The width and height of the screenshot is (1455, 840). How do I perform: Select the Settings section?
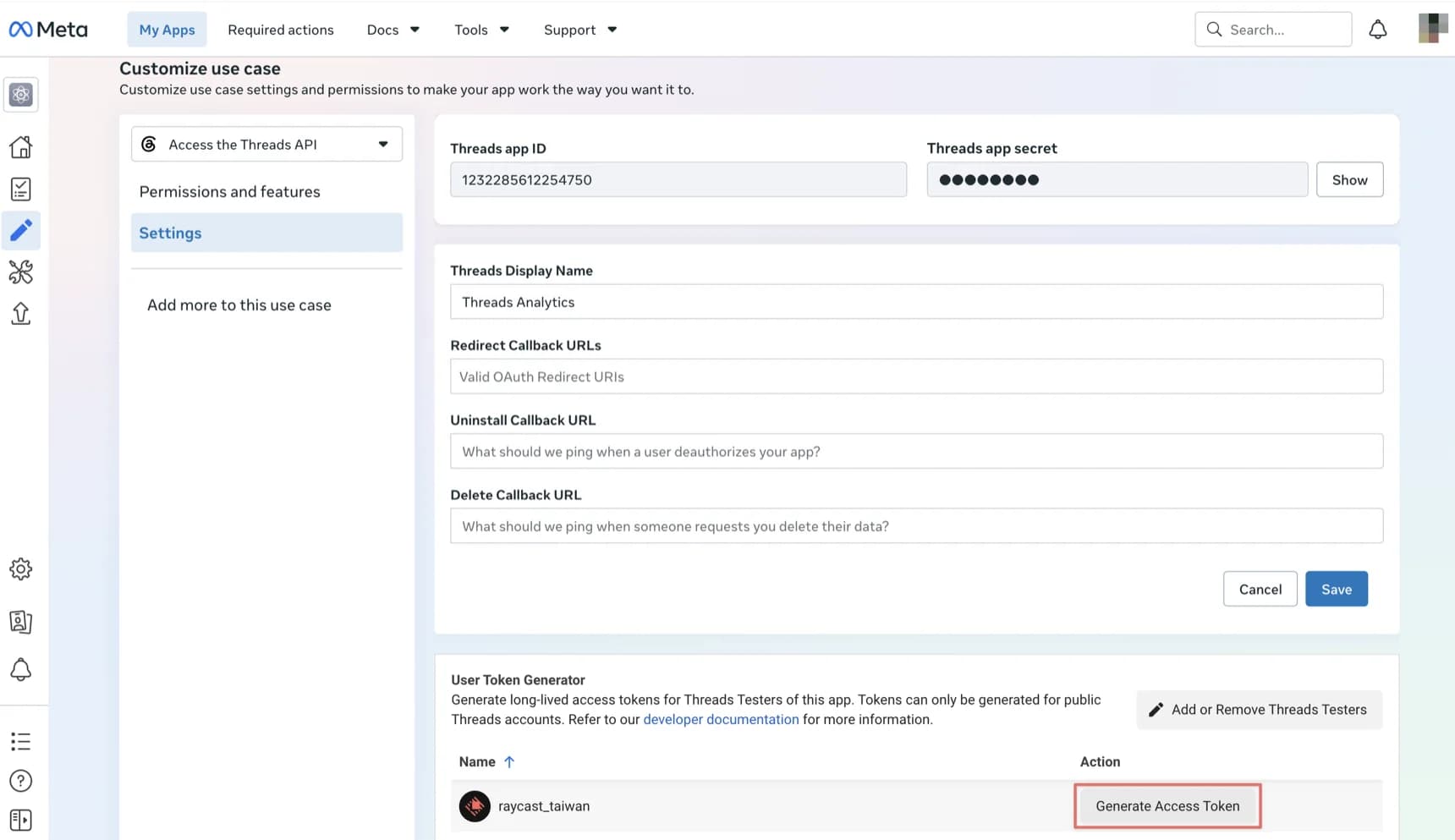tap(266, 233)
